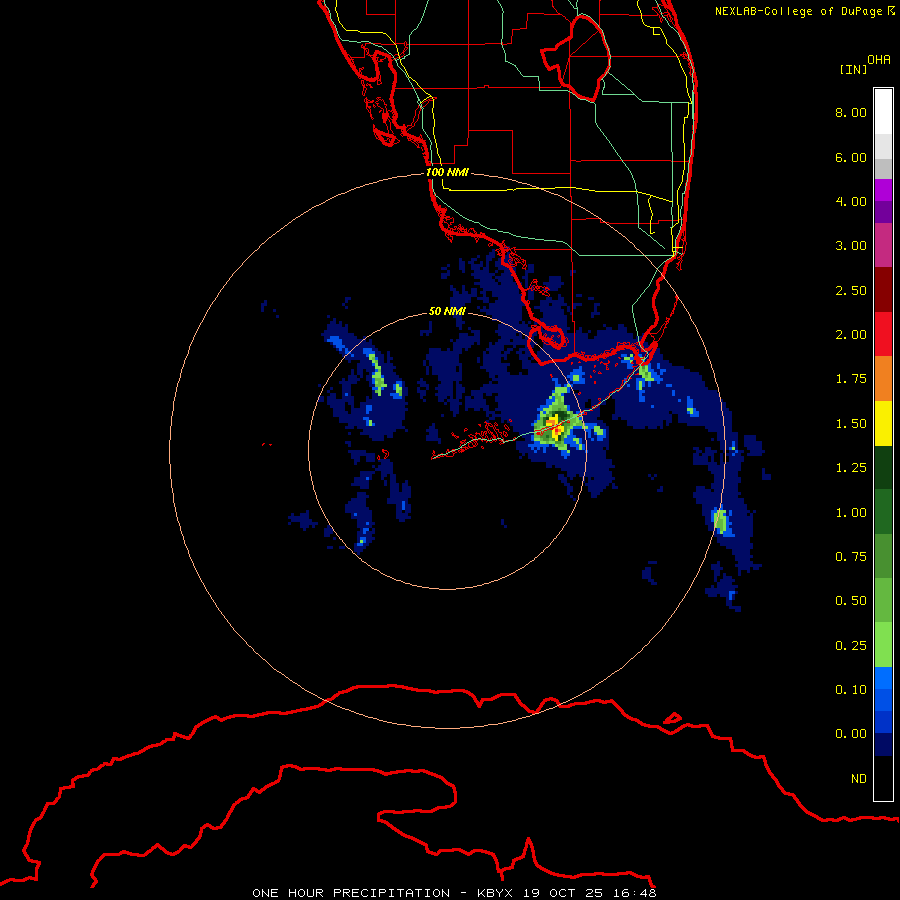The height and width of the screenshot is (900, 900).
Task: Click the [IN] units label
Action: (854, 69)
